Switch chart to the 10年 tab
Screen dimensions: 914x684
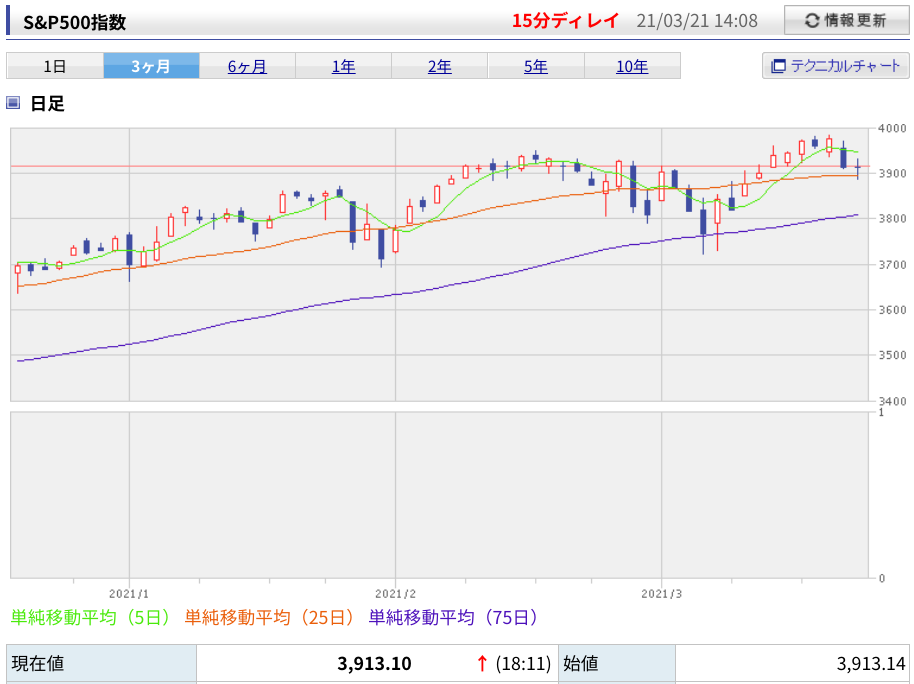tap(632, 66)
